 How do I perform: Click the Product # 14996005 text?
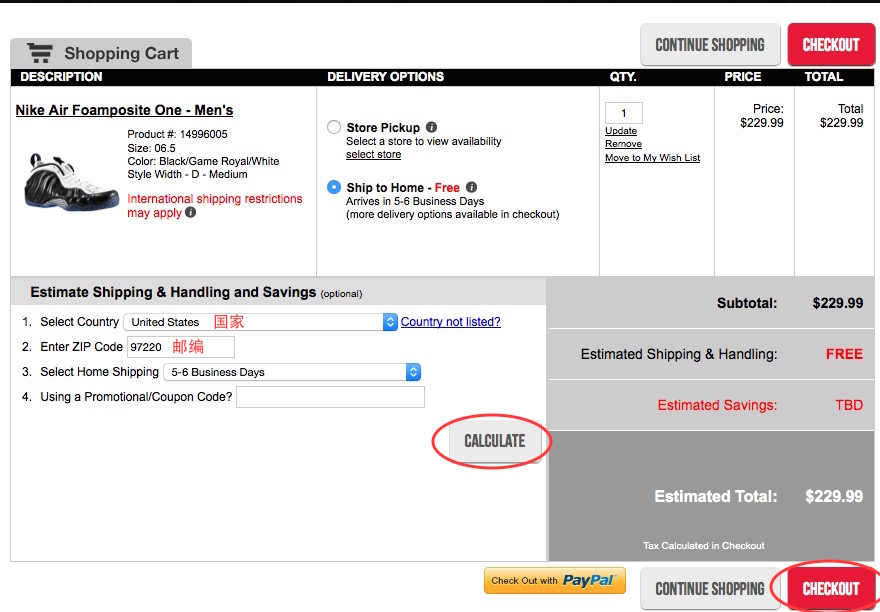click(x=177, y=134)
